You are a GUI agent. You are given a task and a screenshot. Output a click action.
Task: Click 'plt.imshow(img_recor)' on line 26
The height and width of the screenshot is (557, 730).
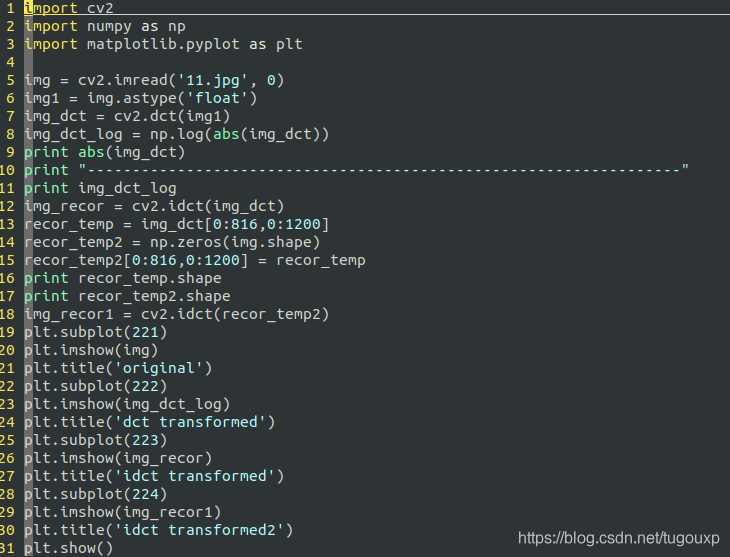118,458
